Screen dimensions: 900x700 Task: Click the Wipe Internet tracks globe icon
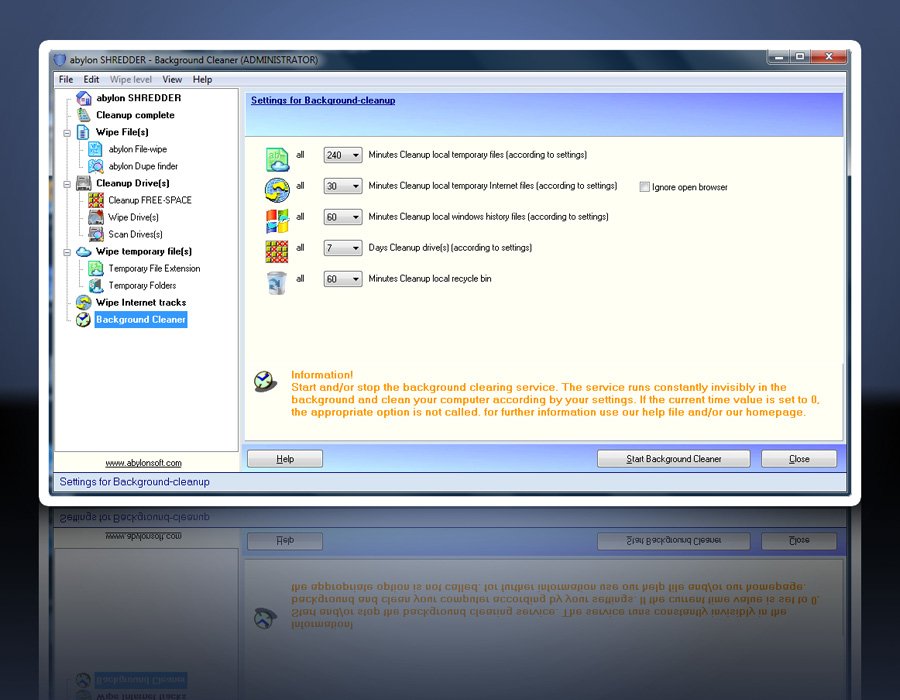coord(84,303)
